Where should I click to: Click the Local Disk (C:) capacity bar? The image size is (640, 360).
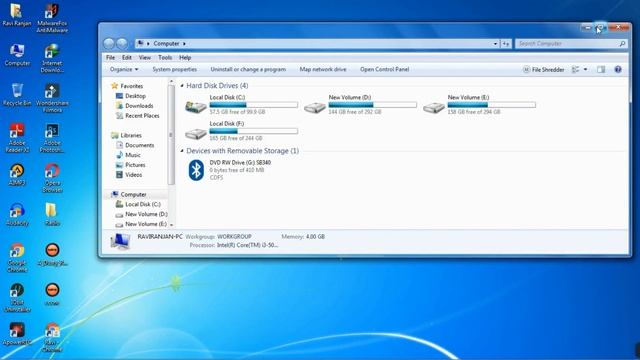(253, 105)
